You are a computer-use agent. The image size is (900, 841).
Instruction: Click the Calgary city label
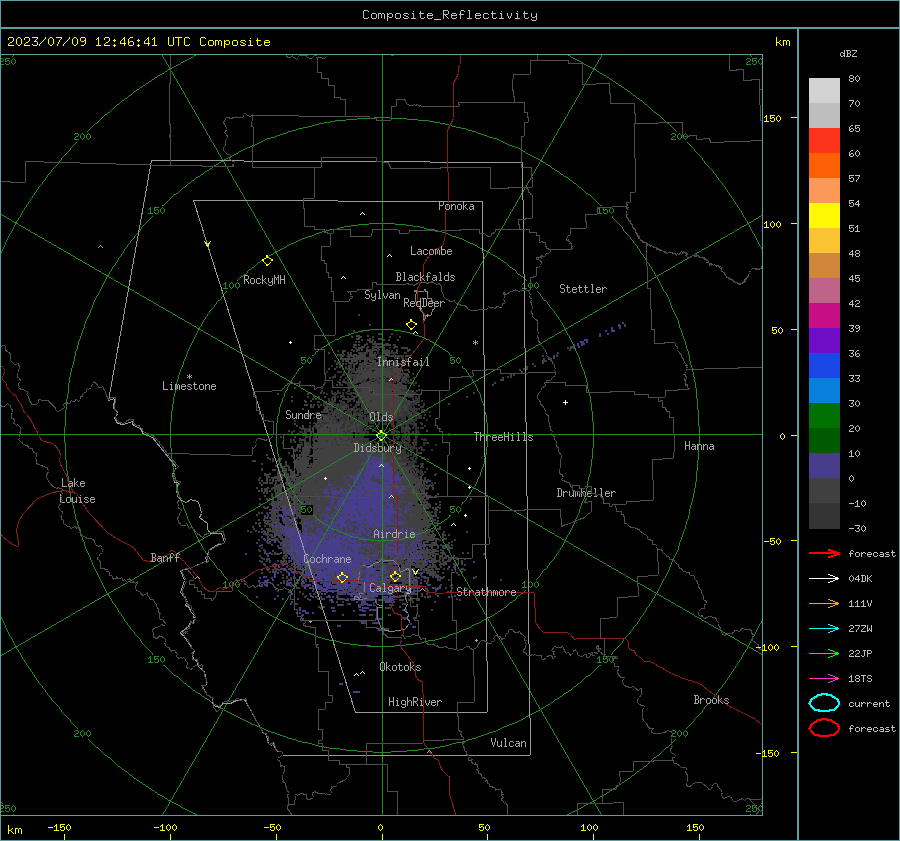point(390,588)
